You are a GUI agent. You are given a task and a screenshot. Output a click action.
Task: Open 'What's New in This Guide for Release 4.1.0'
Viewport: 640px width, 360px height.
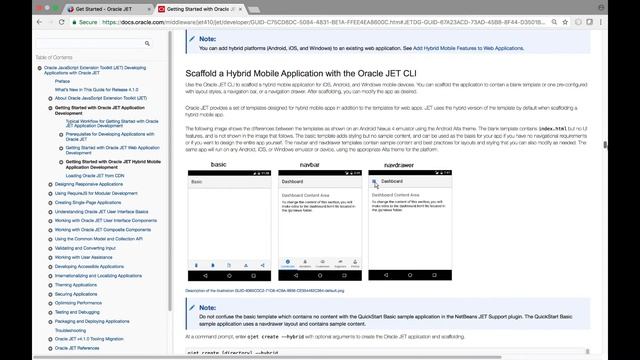point(96,89)
